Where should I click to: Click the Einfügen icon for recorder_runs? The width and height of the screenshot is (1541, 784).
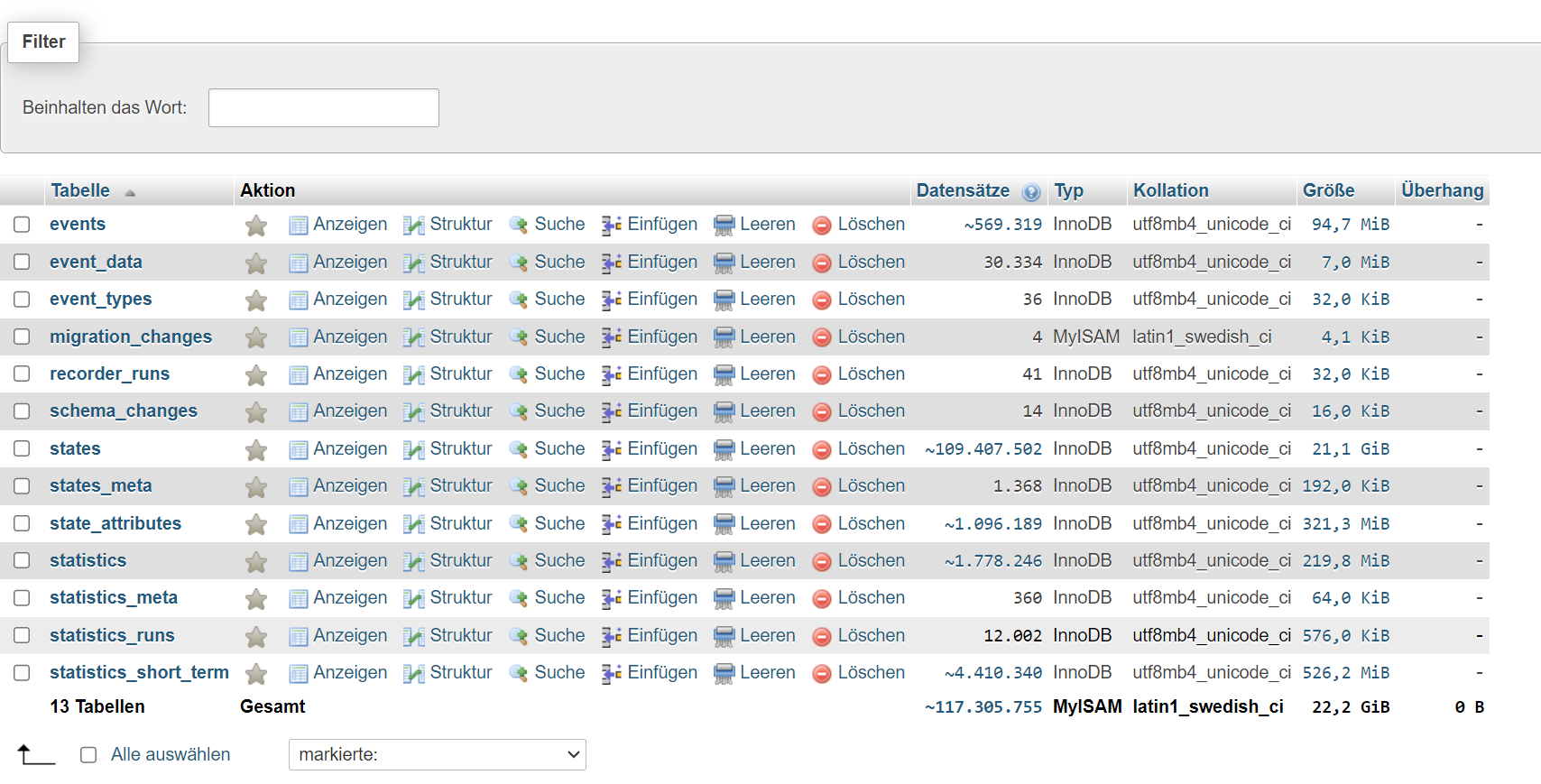[x=612, y=375]
